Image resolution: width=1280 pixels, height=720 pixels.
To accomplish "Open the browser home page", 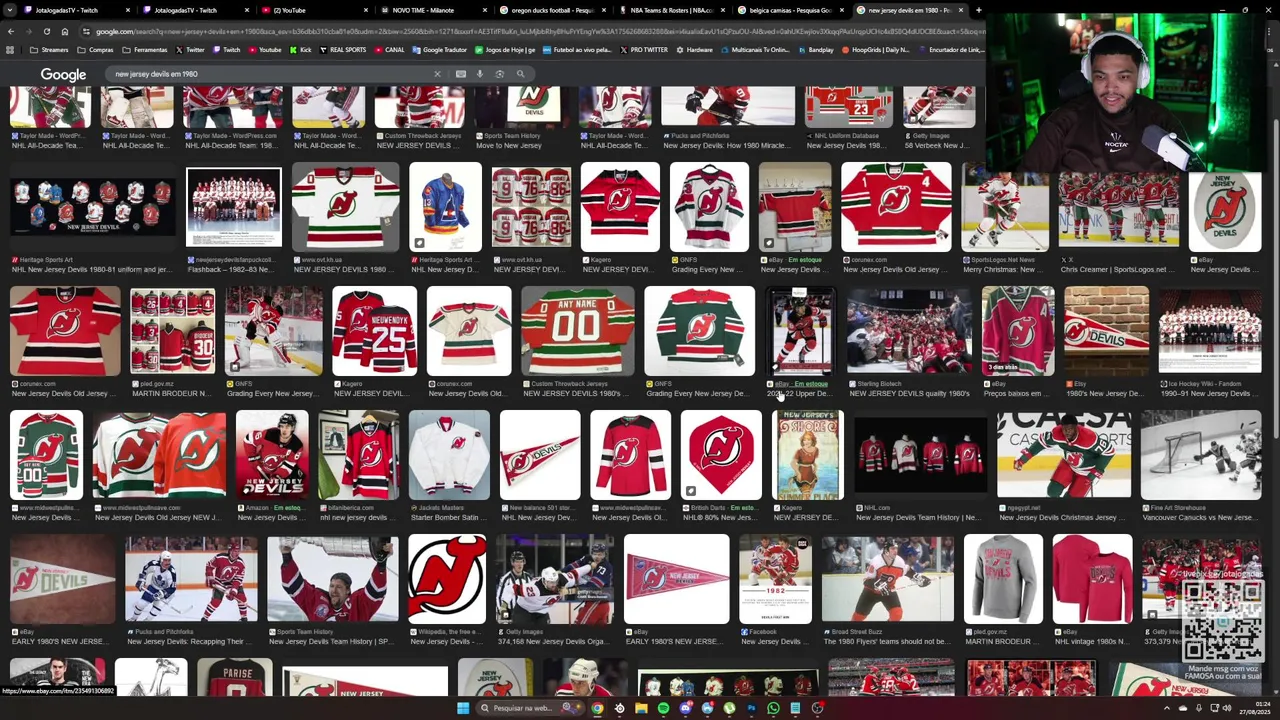I will pyautogui.click(x=64, y=31).
